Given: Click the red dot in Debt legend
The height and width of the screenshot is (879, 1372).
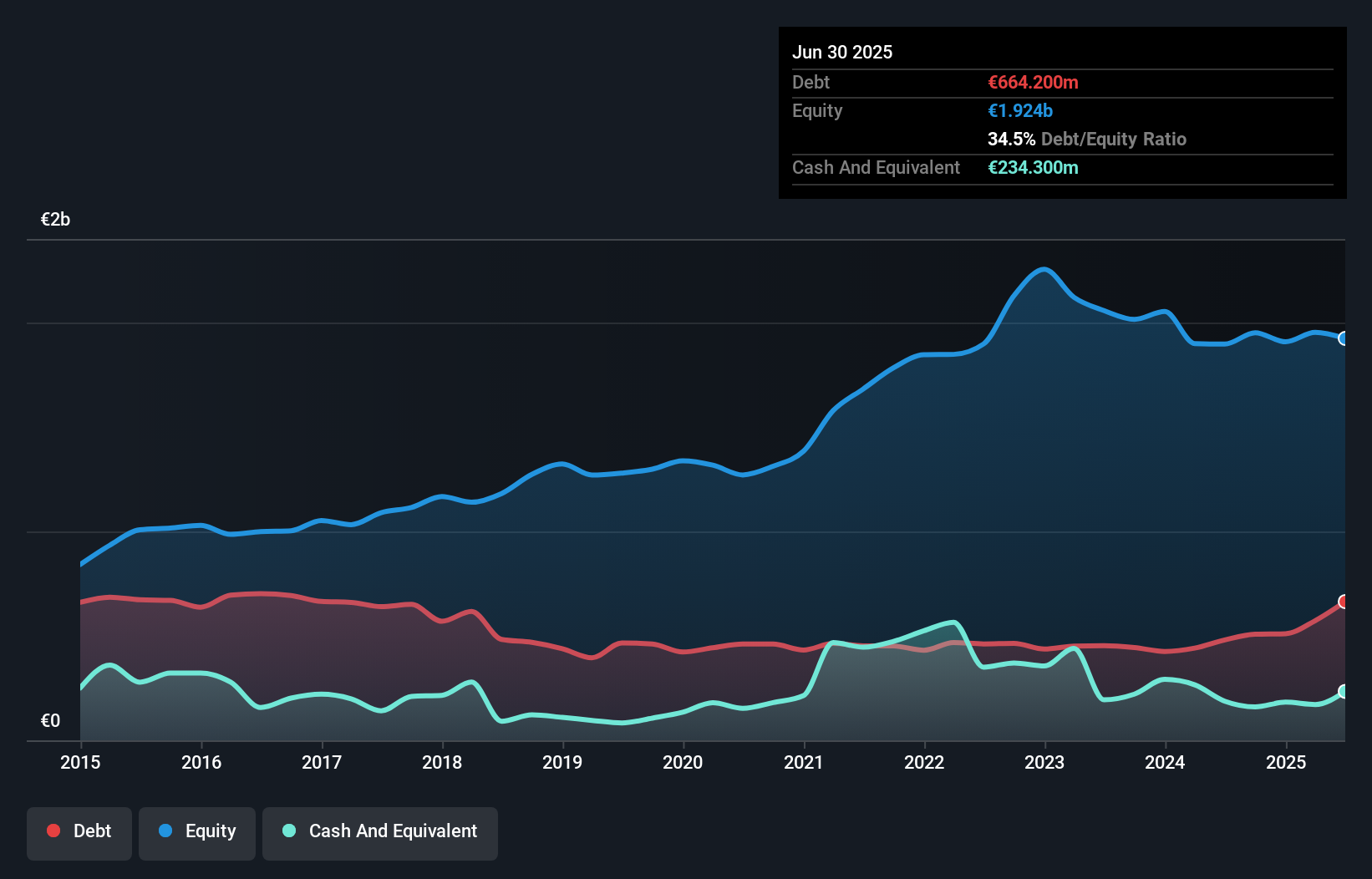Looking at the screenshot, I should click(53, 831).
